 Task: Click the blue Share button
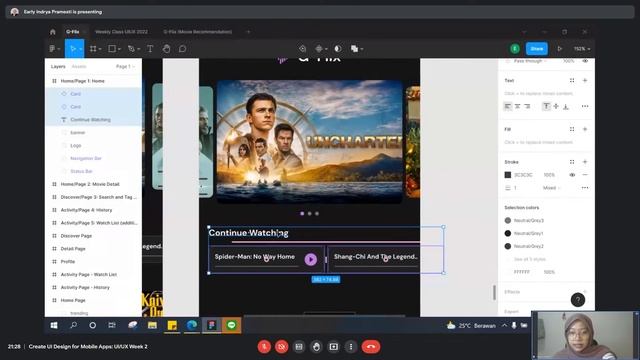537,49
